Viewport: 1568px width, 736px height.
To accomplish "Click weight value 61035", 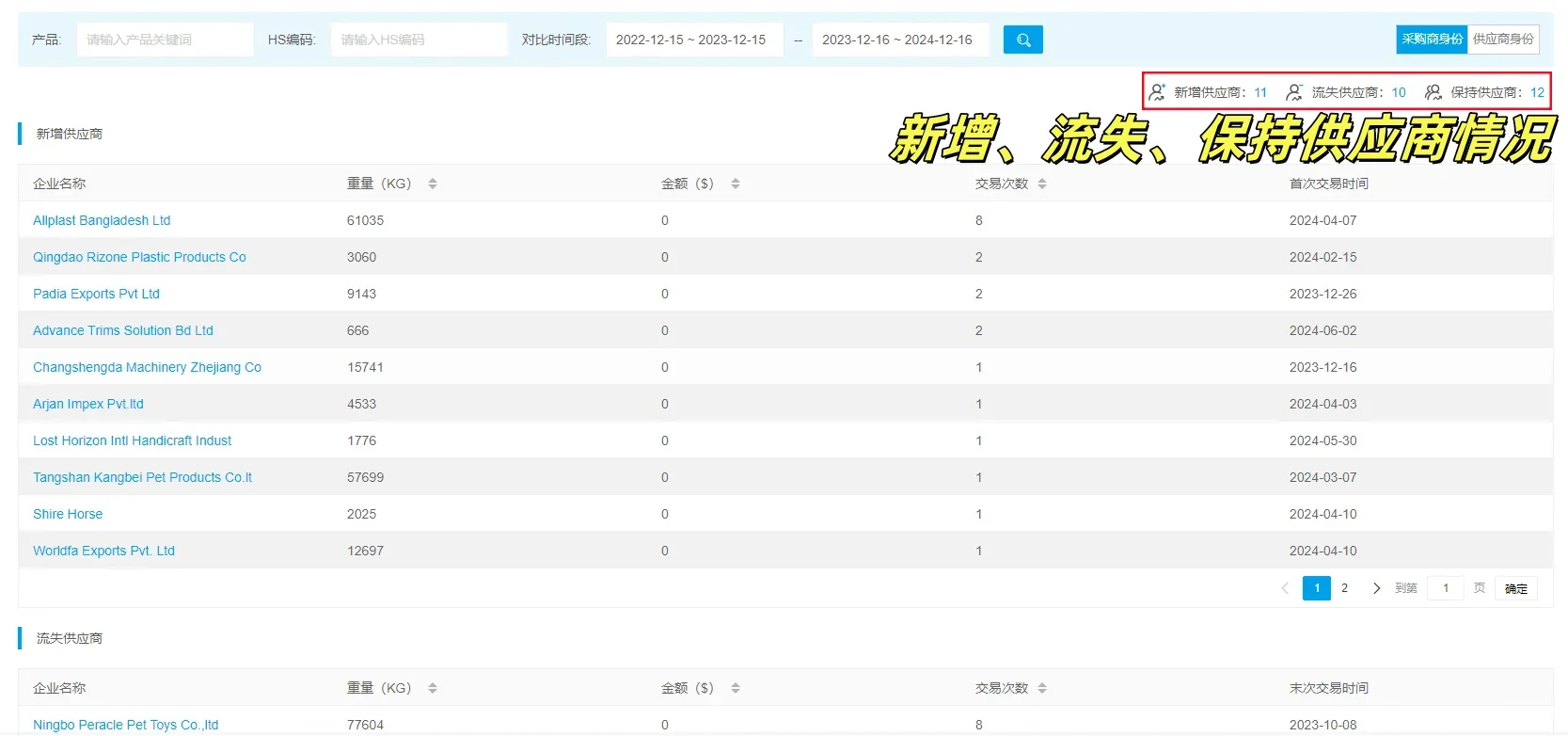I will 365,220.
